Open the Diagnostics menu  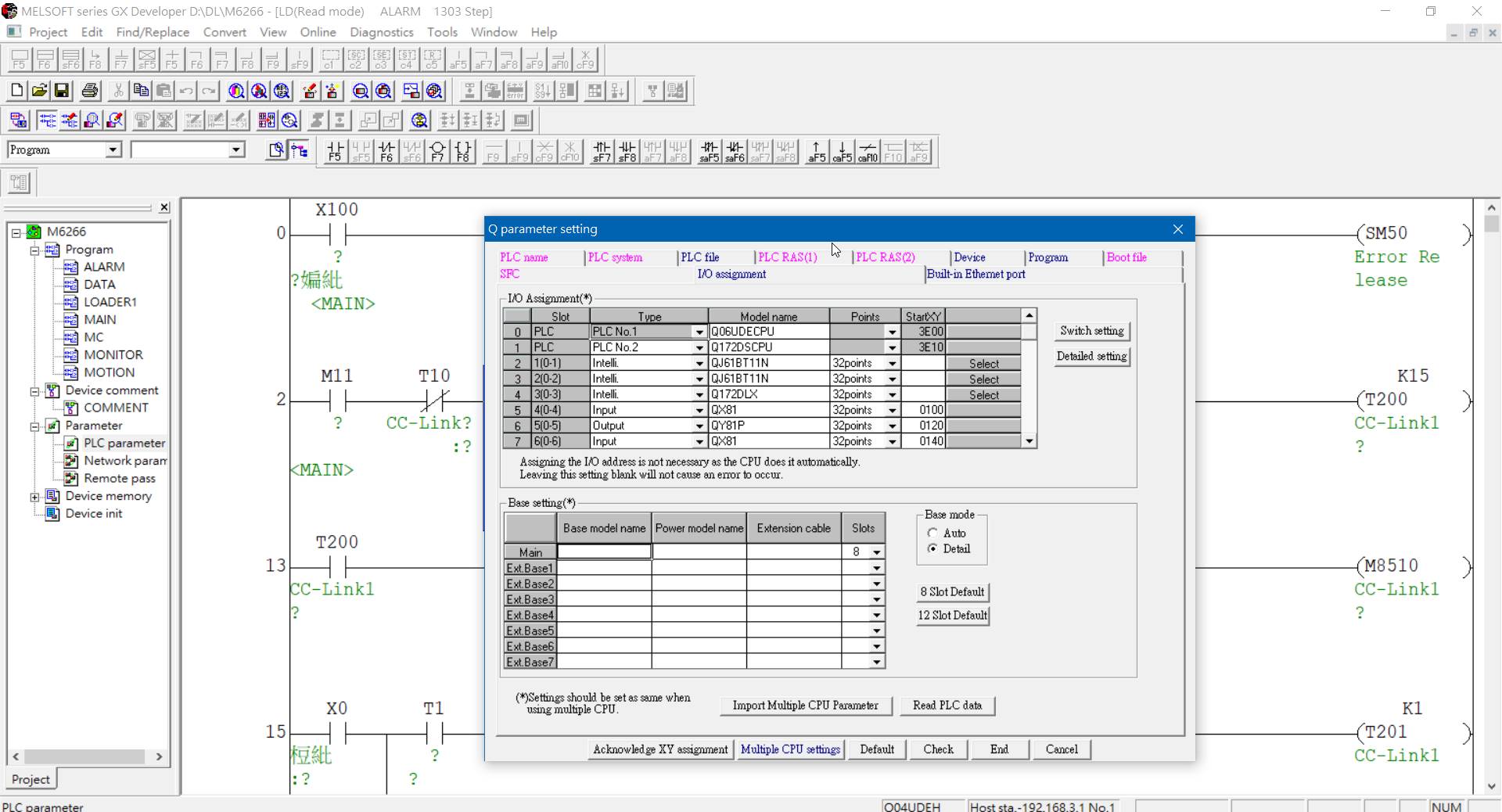click(x=381, y=32)
